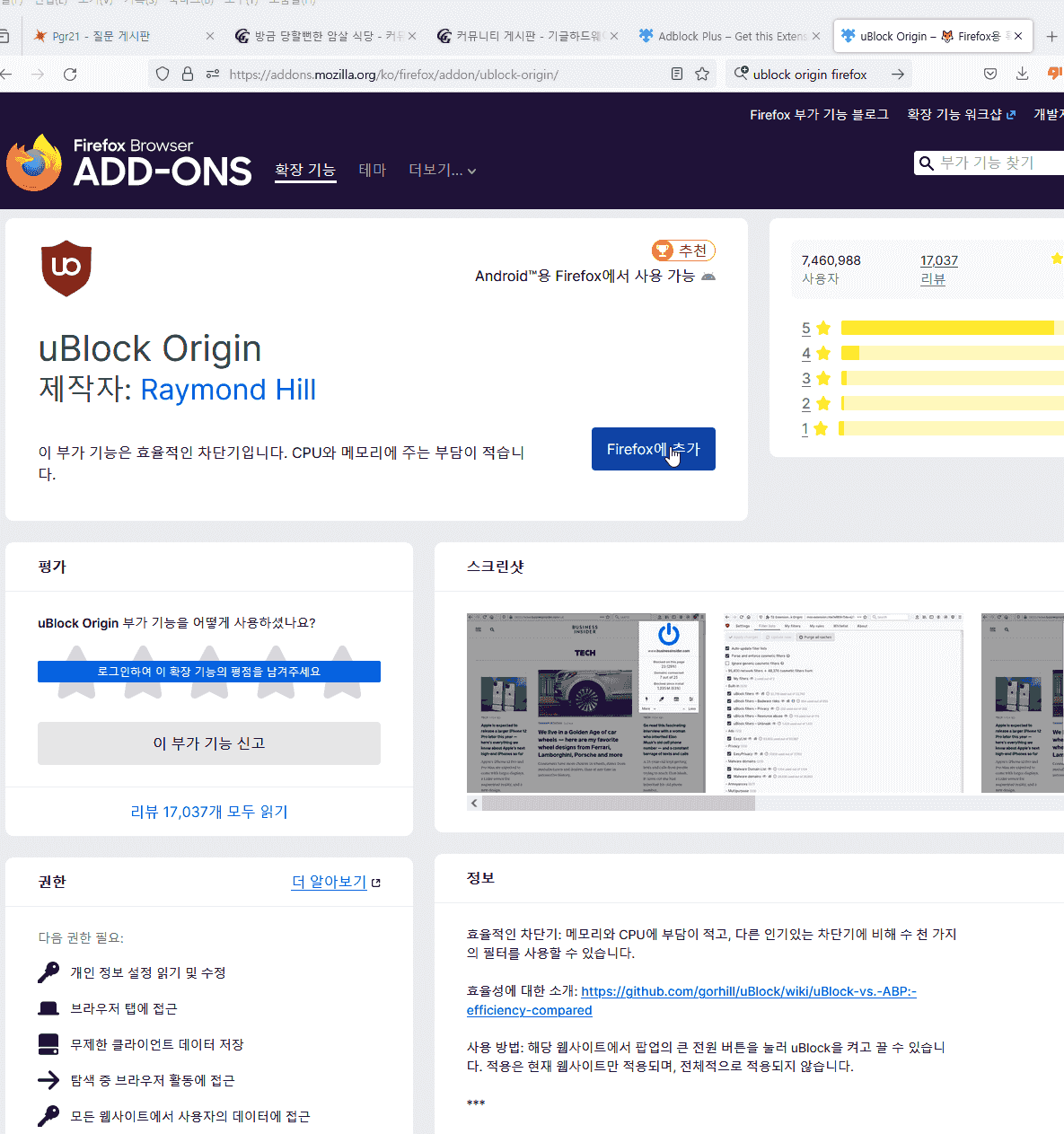
Task: Click the screenshot carousel left chevron
Action: point(474,803)
